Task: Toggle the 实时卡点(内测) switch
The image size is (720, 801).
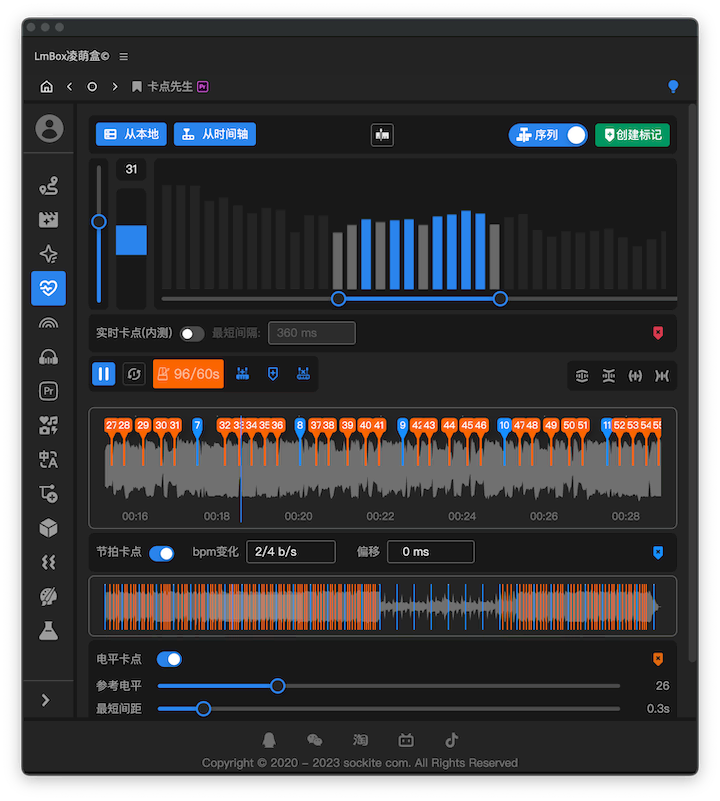Action: pos(192,334)
